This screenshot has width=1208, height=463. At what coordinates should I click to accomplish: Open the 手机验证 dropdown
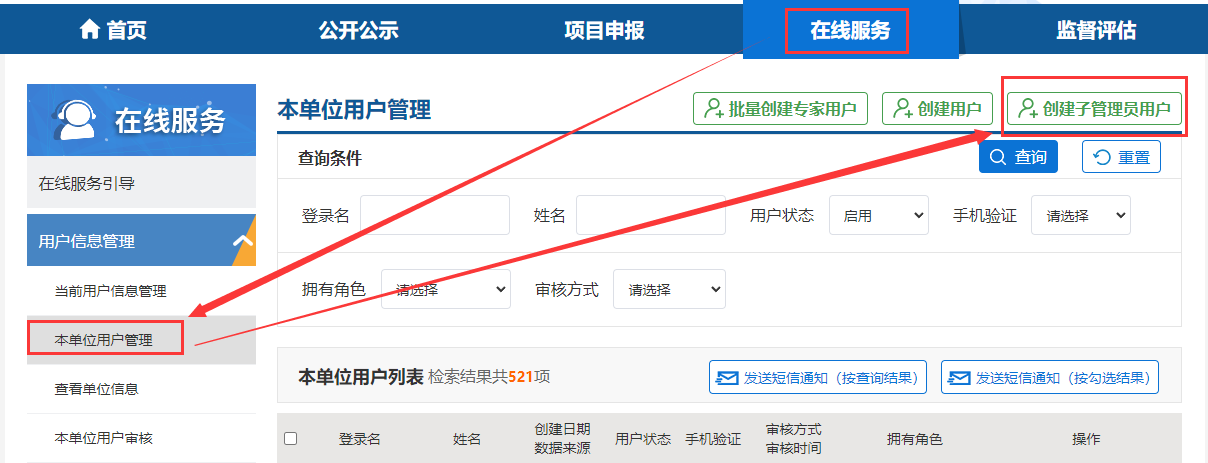click(1081, 215)
